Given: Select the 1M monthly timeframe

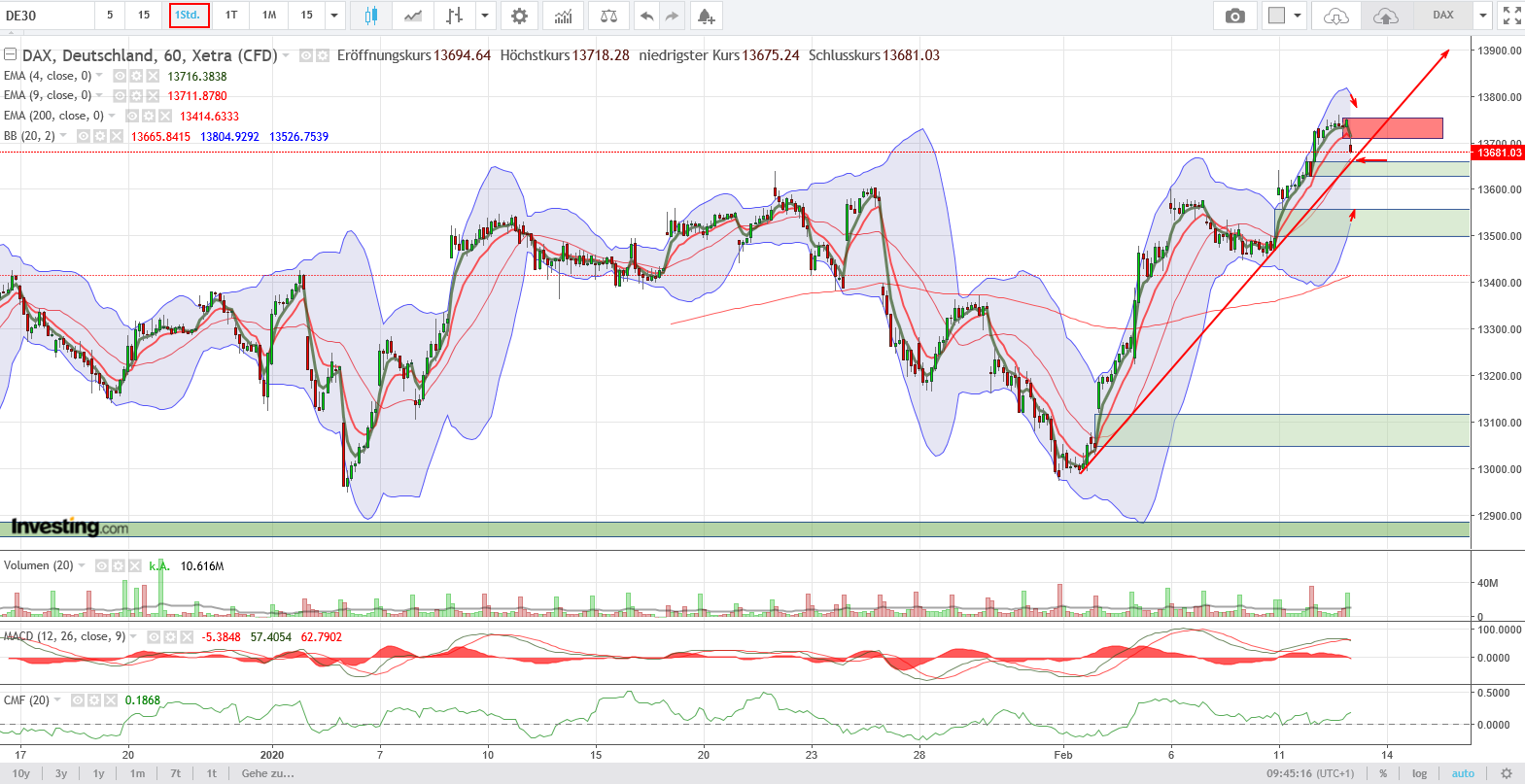Looking at the screenshot, I should point(269,16).
